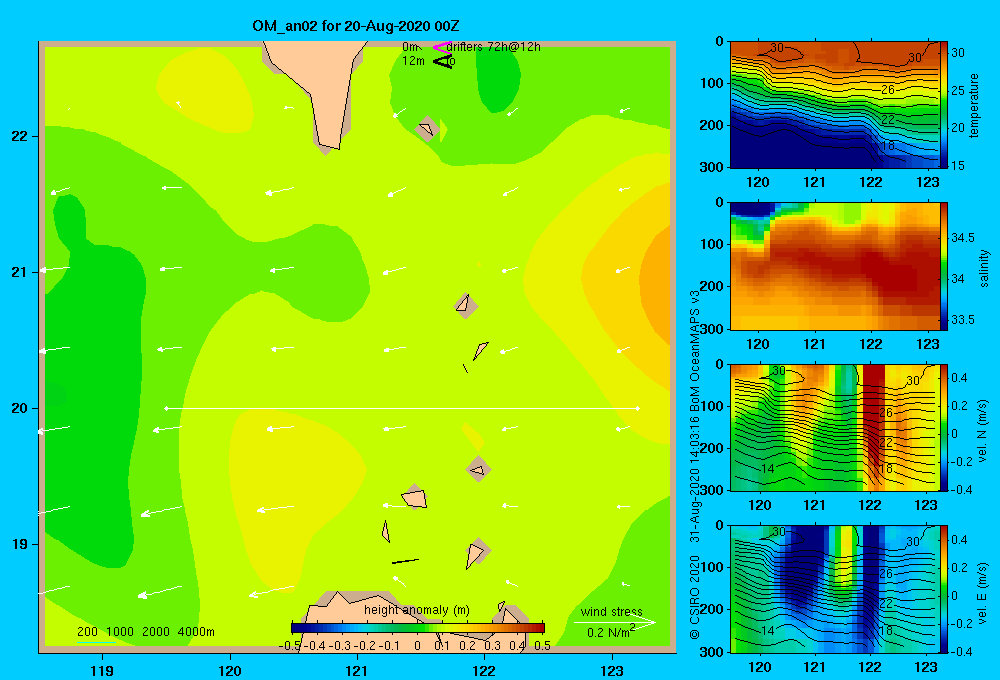Click the 'temperature' axis label

(x=974, y=106)
